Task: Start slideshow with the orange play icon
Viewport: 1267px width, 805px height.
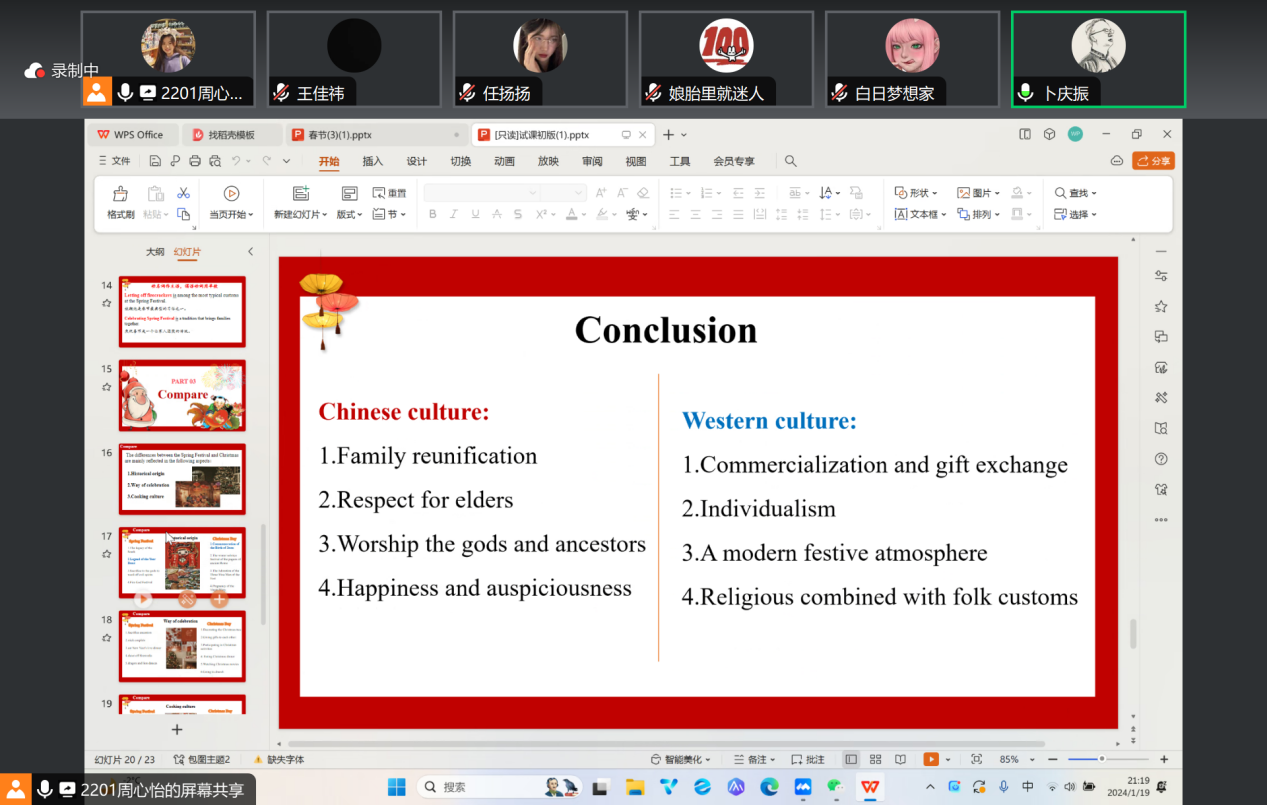Action: click(931, 759)
